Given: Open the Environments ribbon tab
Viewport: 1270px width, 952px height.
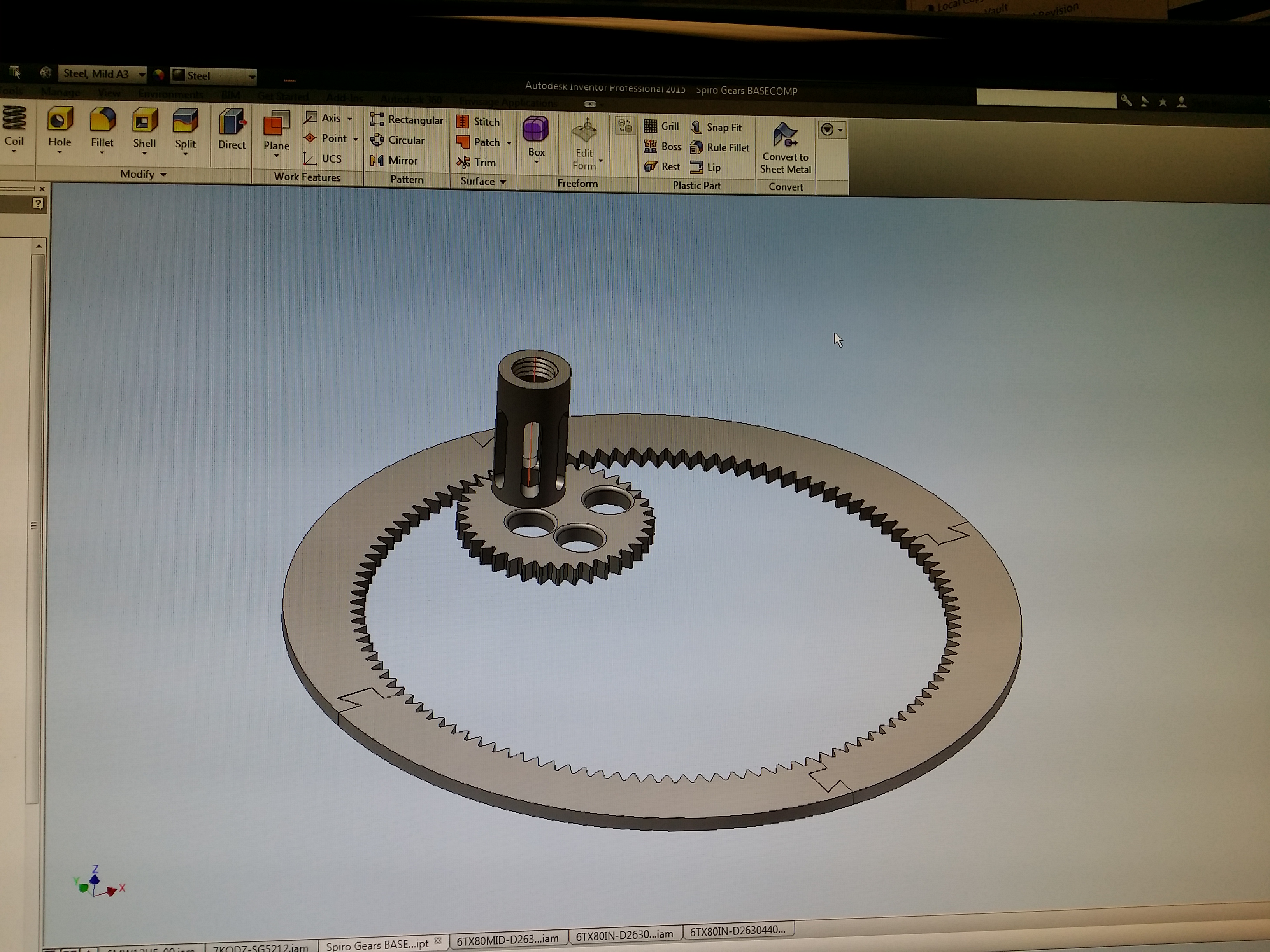Looking at the screenshot, I should (170, 94).
